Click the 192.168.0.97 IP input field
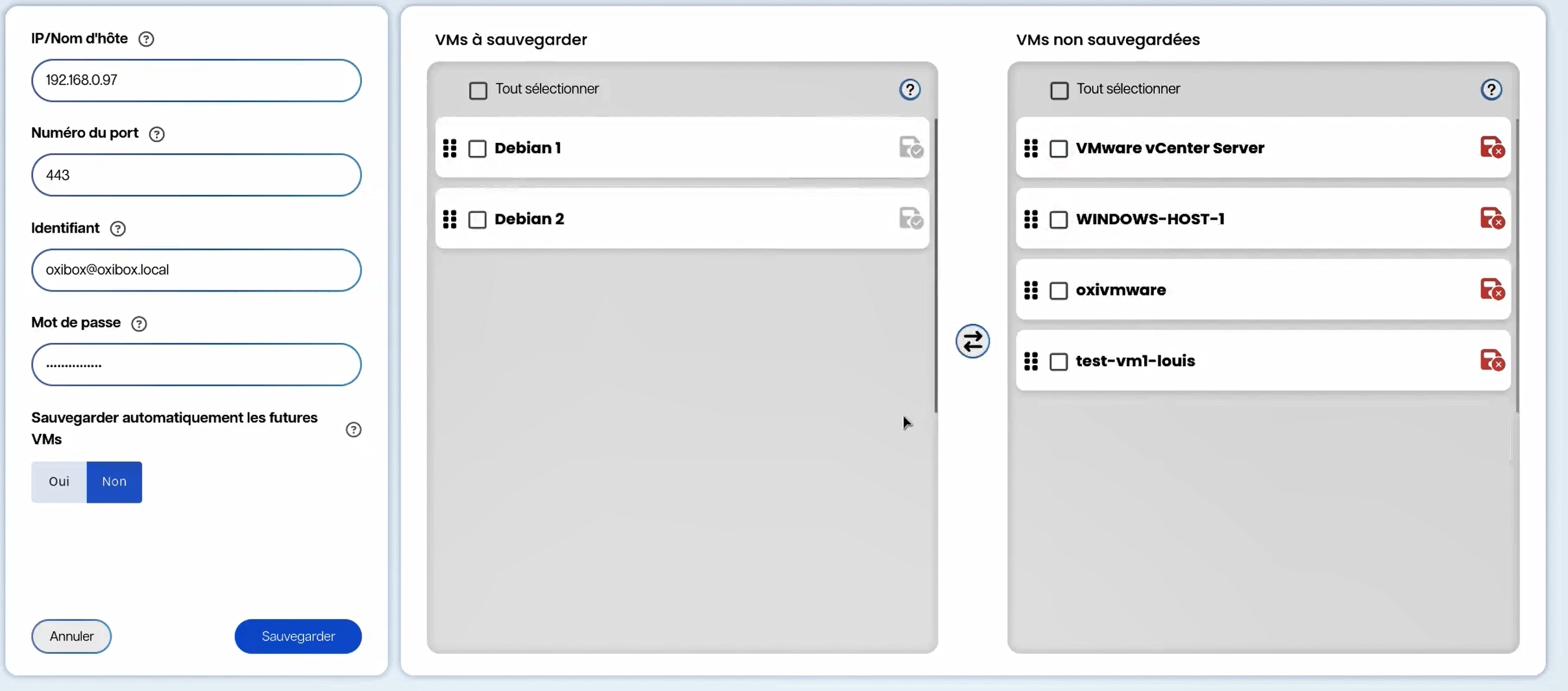 (195, 80)
